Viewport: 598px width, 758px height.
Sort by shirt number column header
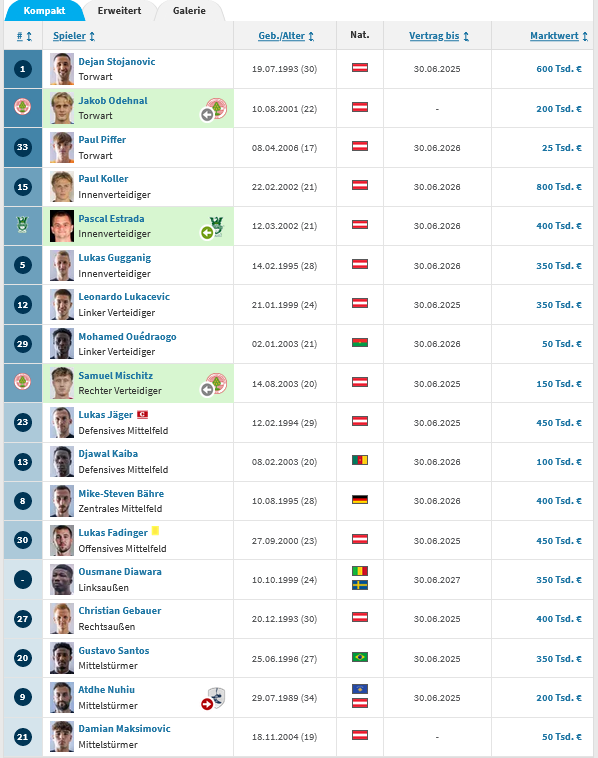point(24,36)
